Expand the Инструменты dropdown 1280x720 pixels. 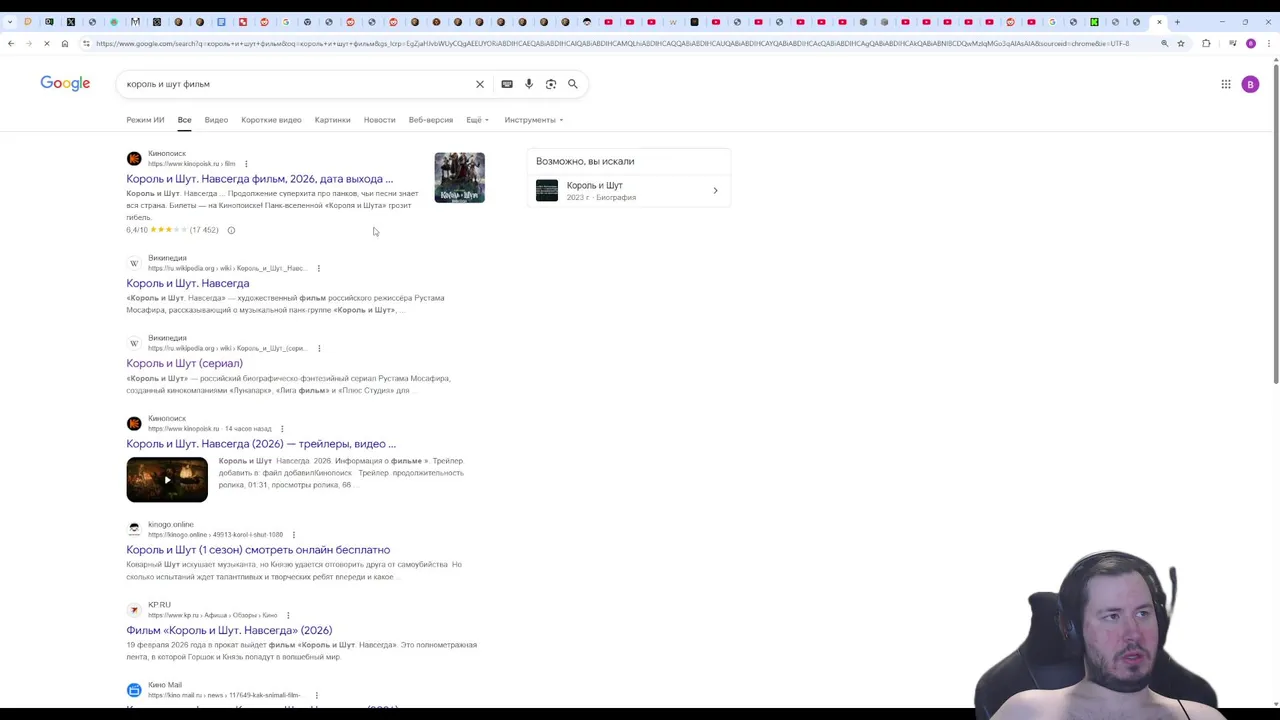tap(534, 120)
